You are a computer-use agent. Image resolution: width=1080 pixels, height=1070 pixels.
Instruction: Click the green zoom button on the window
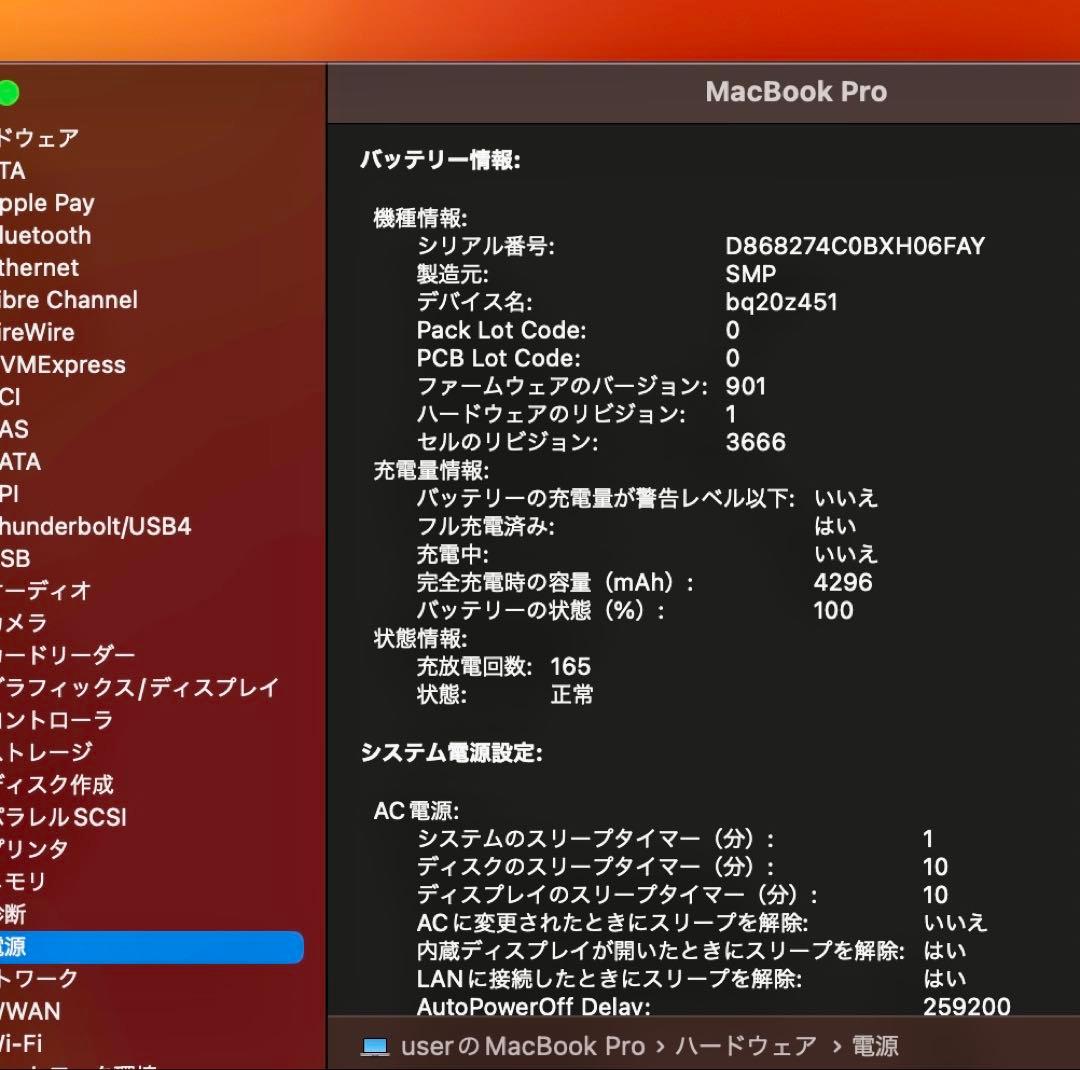(x=9, y=92)
